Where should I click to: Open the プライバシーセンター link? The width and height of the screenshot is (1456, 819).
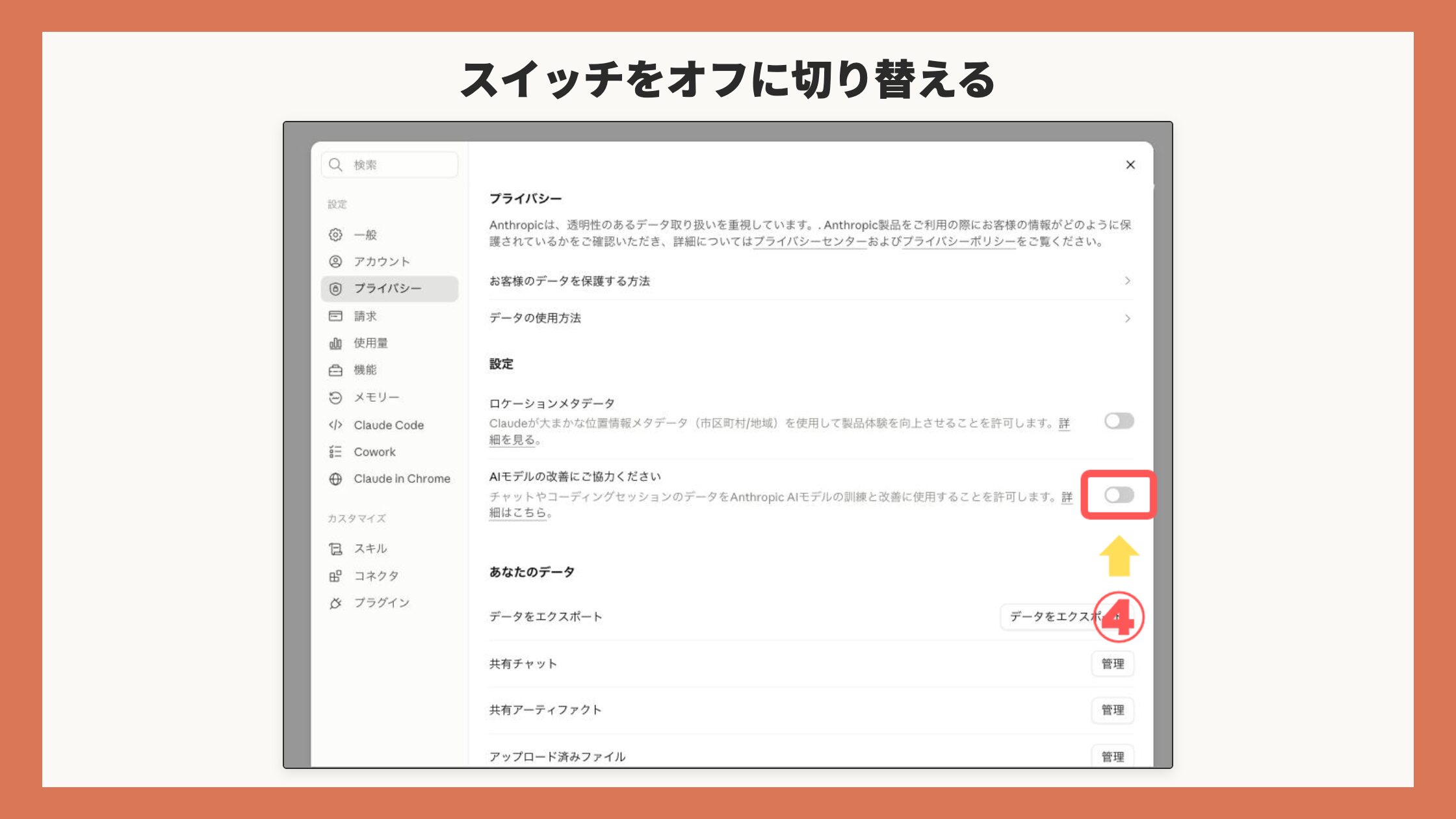tap(810, 242)
